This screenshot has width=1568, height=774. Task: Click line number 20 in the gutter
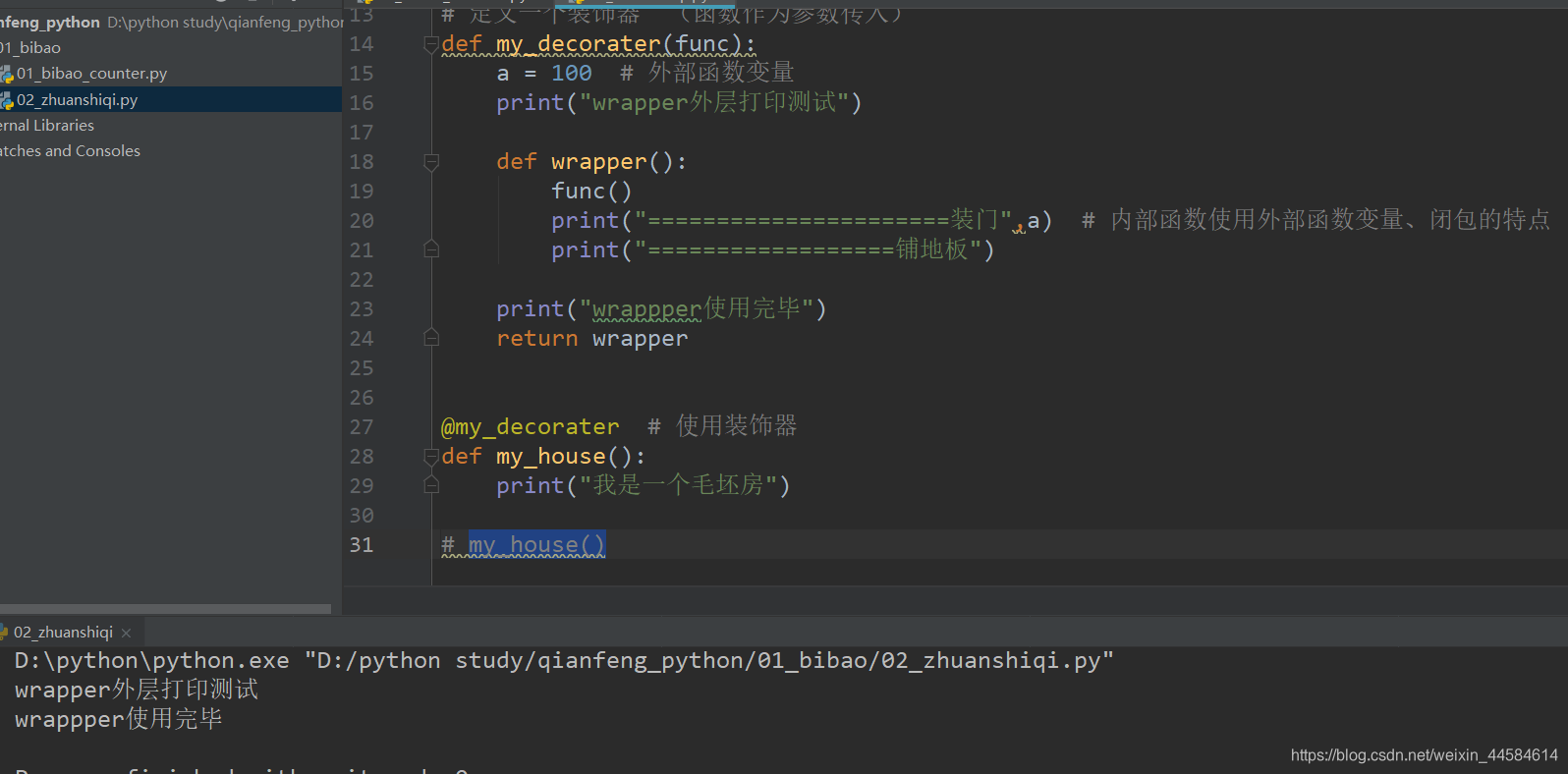[362, 221]
